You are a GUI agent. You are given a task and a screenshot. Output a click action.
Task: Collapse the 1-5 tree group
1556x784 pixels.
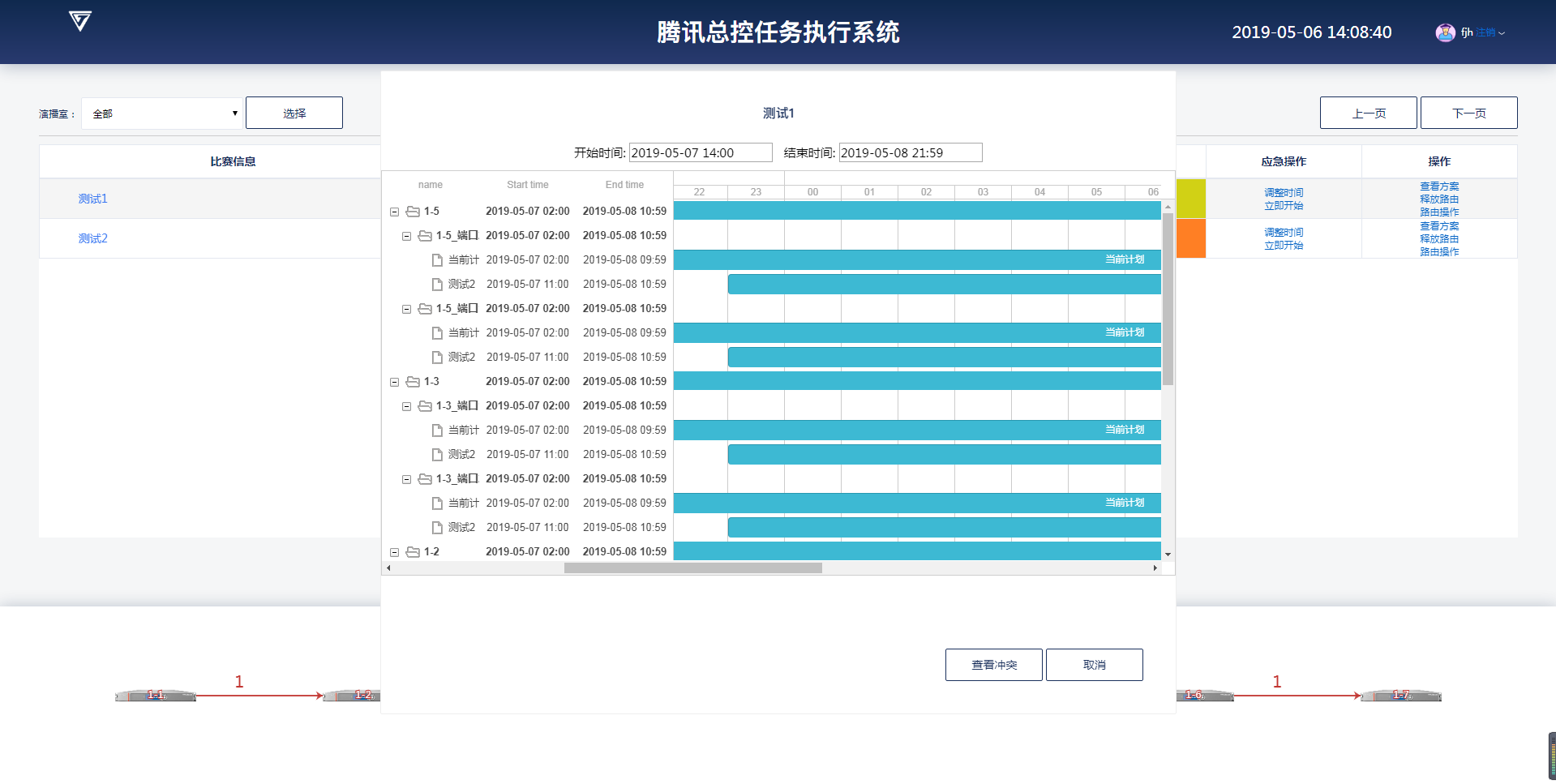point(395,212)
